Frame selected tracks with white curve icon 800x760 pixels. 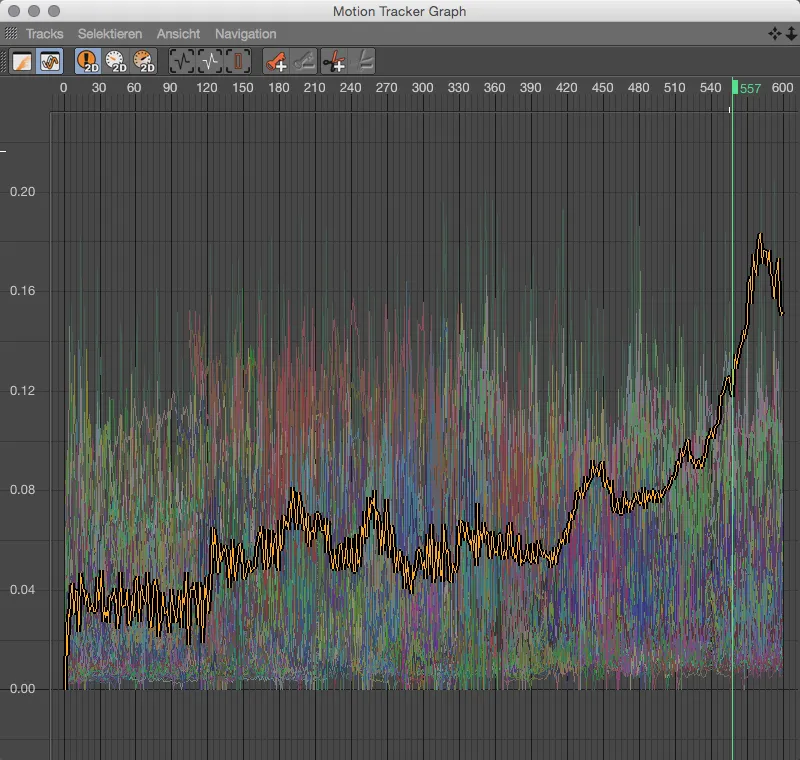coord(210,62)
